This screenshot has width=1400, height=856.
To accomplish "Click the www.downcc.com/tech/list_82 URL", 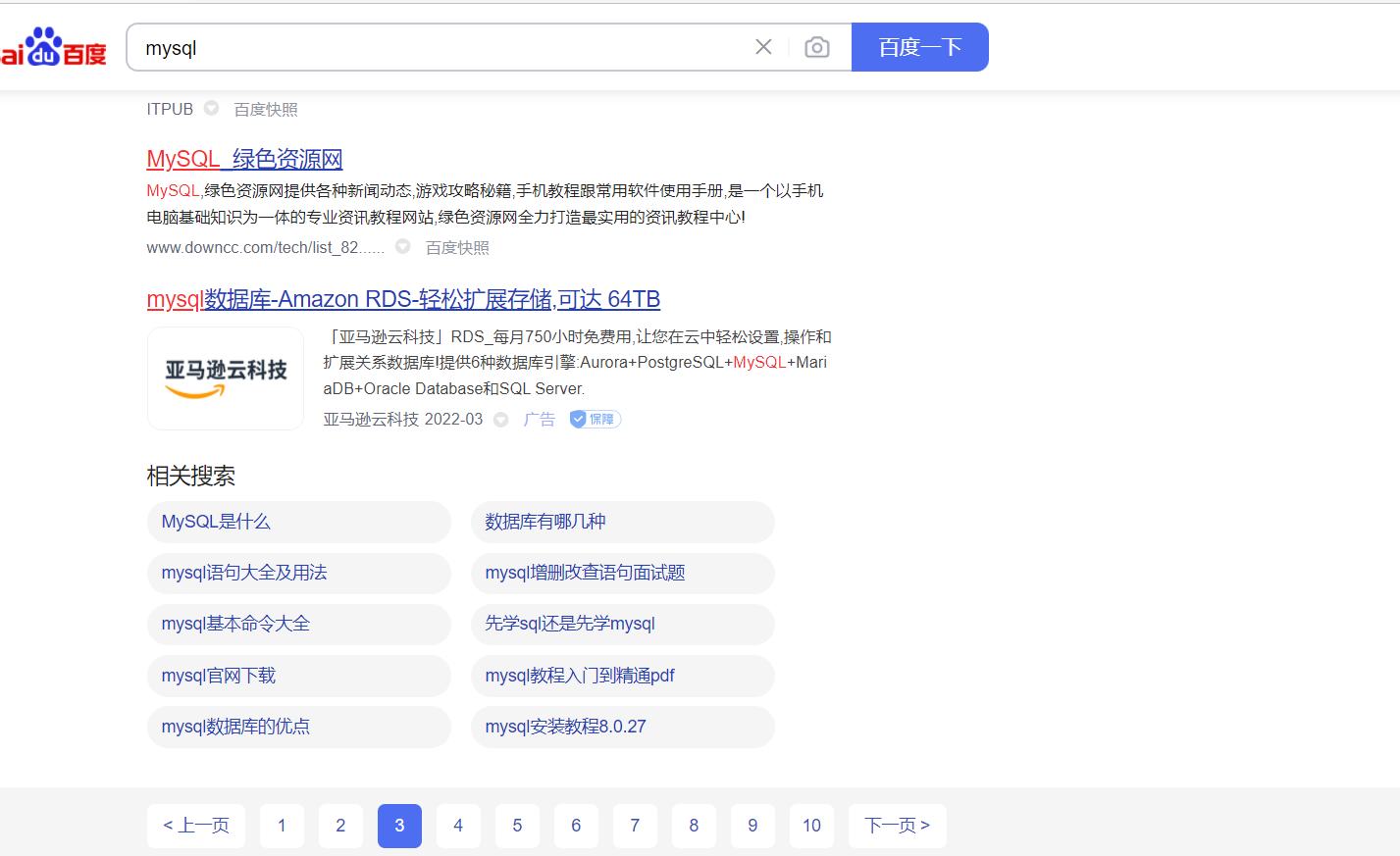I will point(265,248).
